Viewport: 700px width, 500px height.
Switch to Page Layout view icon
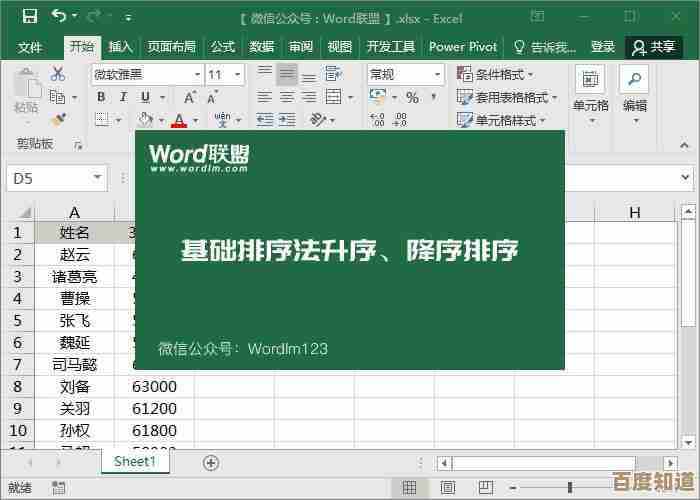(x=448, y=488)
